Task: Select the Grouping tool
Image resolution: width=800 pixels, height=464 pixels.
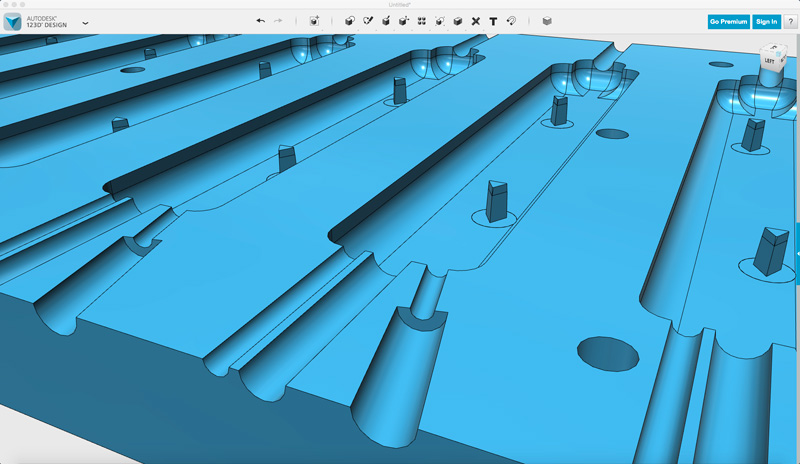Action: [x=440, y=21]
